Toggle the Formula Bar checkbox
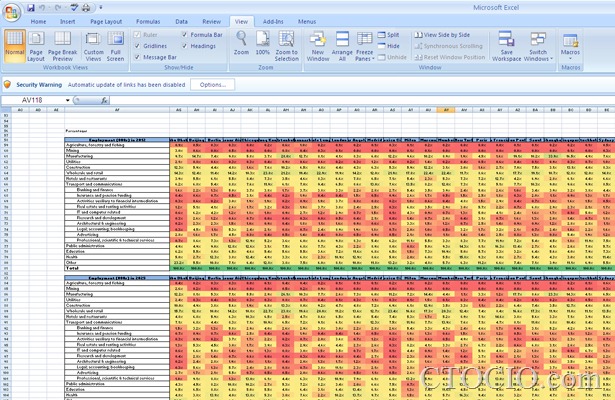Viewport: 615px width, 400px height. pos(183,34)
